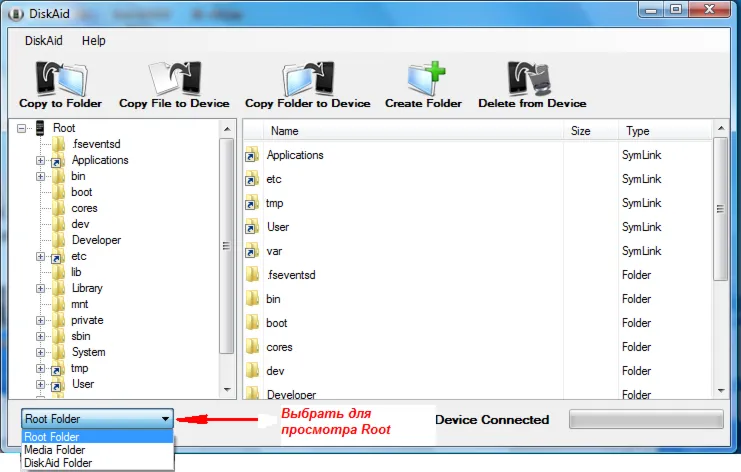The image size is (741, 472).
Task: Click SymLink type cell for etc row
Action: tap(641, 179)
